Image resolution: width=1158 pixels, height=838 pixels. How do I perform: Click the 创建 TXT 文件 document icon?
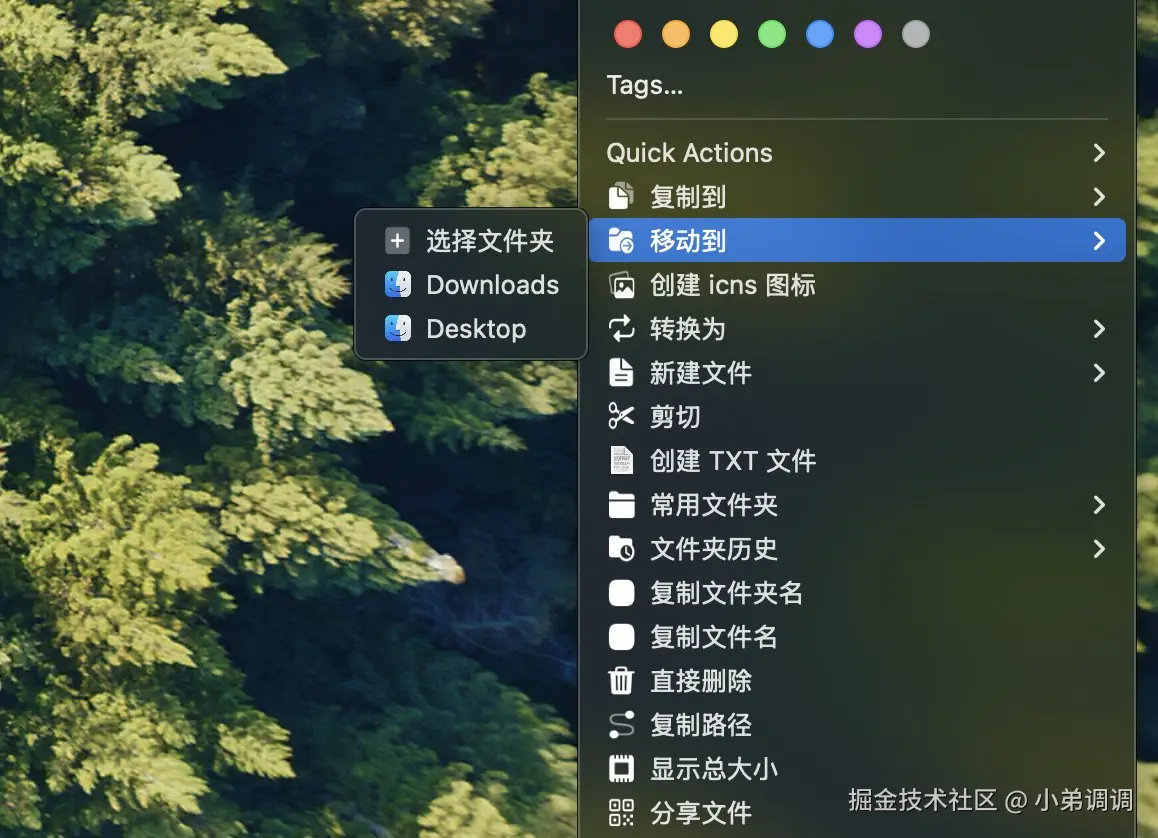[622, 460]
